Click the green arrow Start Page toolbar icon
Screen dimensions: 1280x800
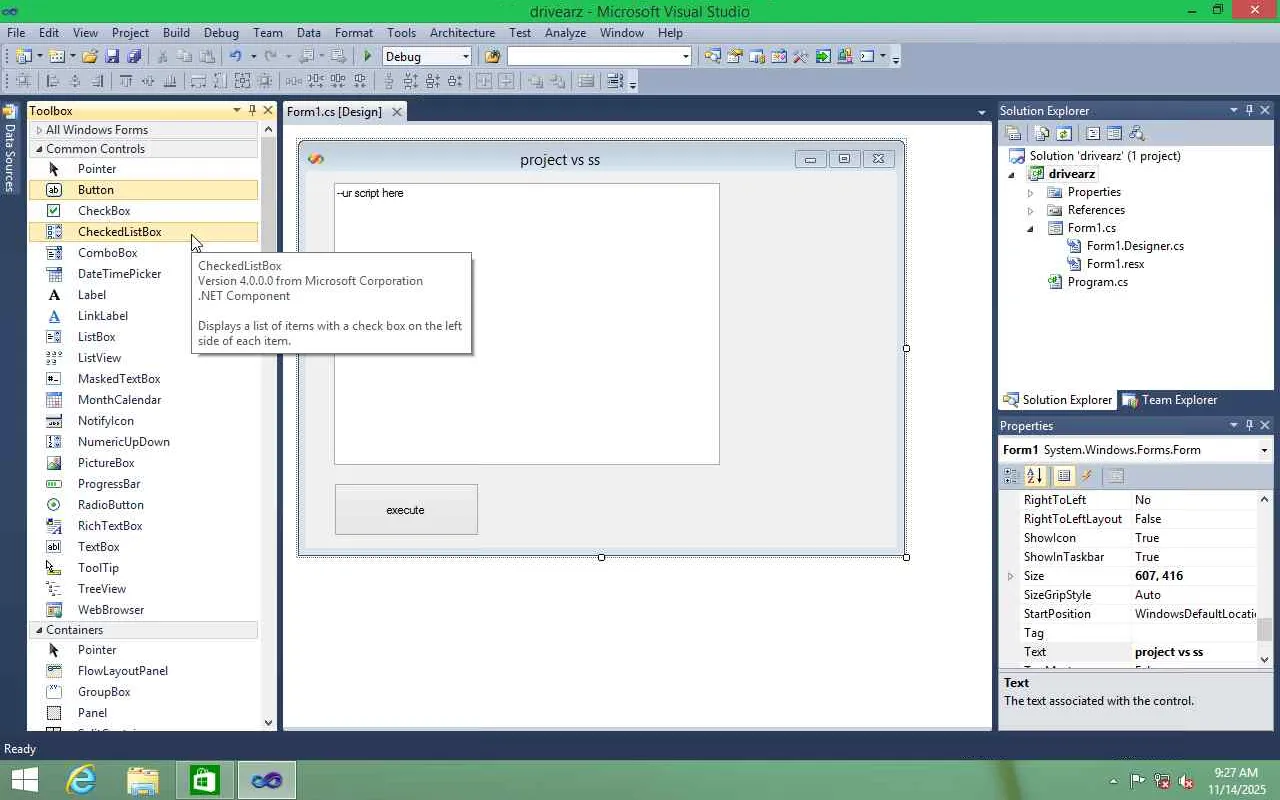[823, 57]
